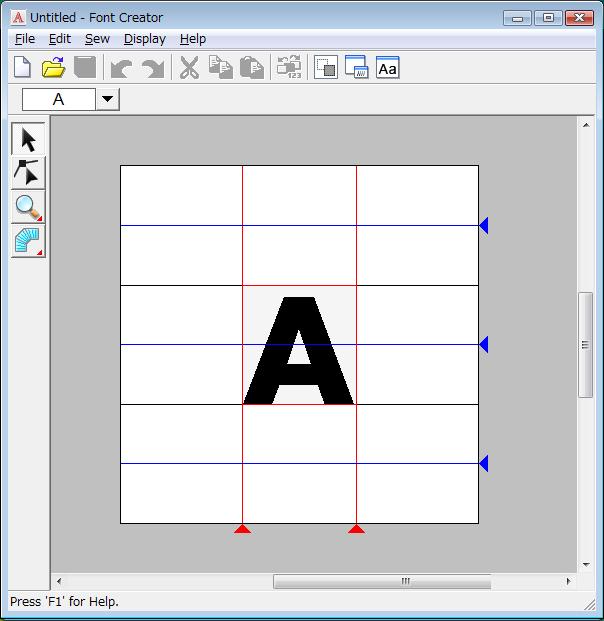Click the Font Creator app icon in title bar
This screenshot has width=604, height=621.
[x=18, y=17]
